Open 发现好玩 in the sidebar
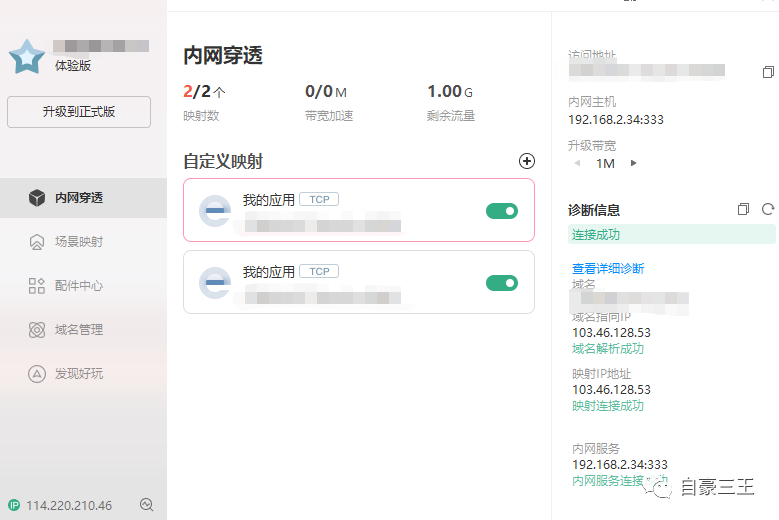 (x=78, y=373)
